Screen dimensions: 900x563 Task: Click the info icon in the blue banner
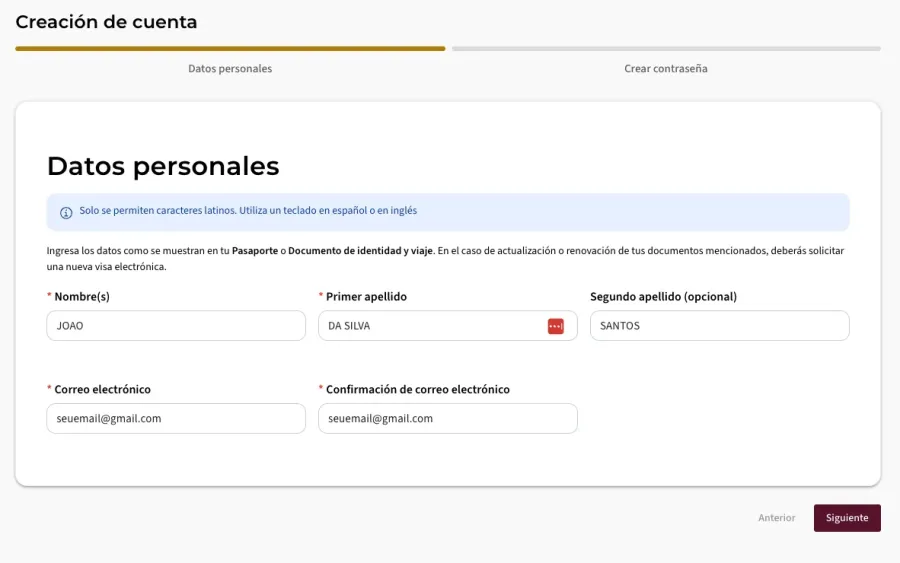[66, 212]
